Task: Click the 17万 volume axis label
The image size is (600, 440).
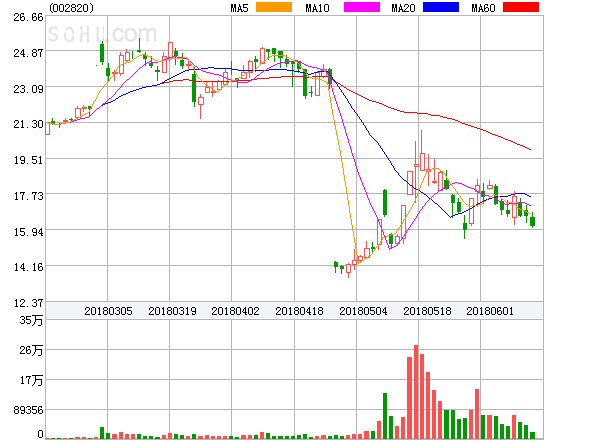Action: (x=31, y=380)
